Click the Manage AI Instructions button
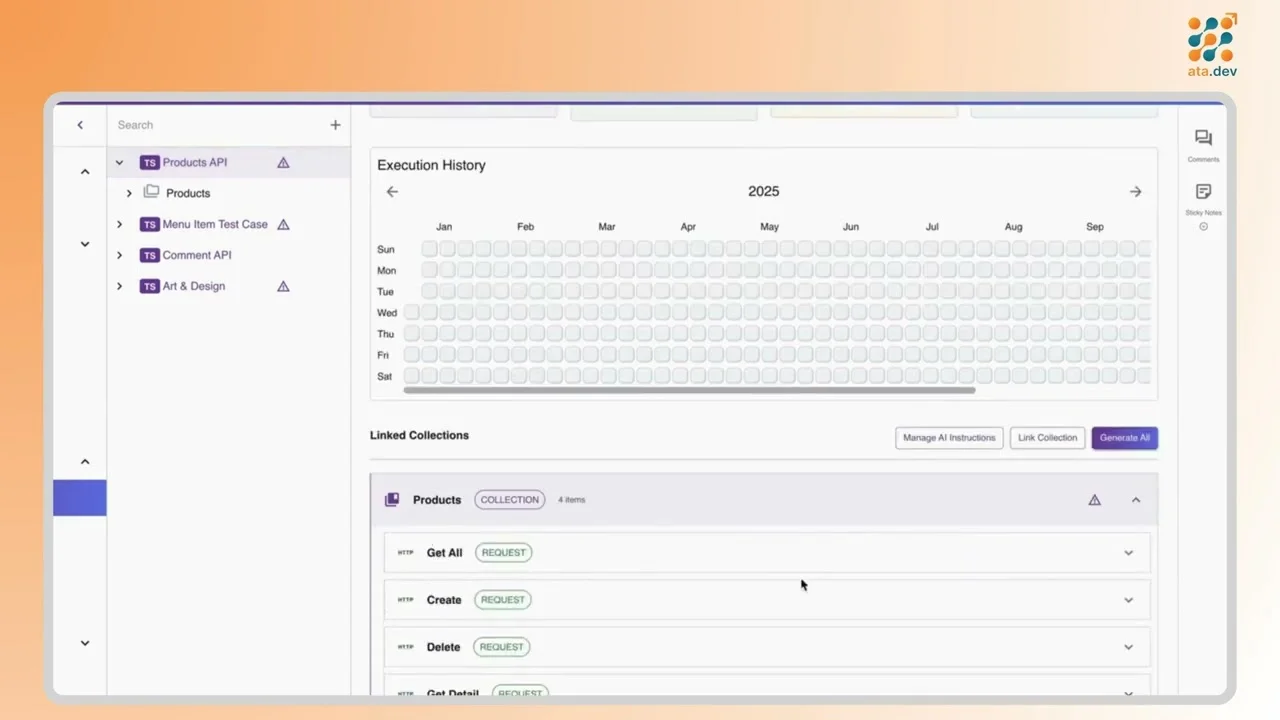The image size is (1280, 720). coord(949,438)
